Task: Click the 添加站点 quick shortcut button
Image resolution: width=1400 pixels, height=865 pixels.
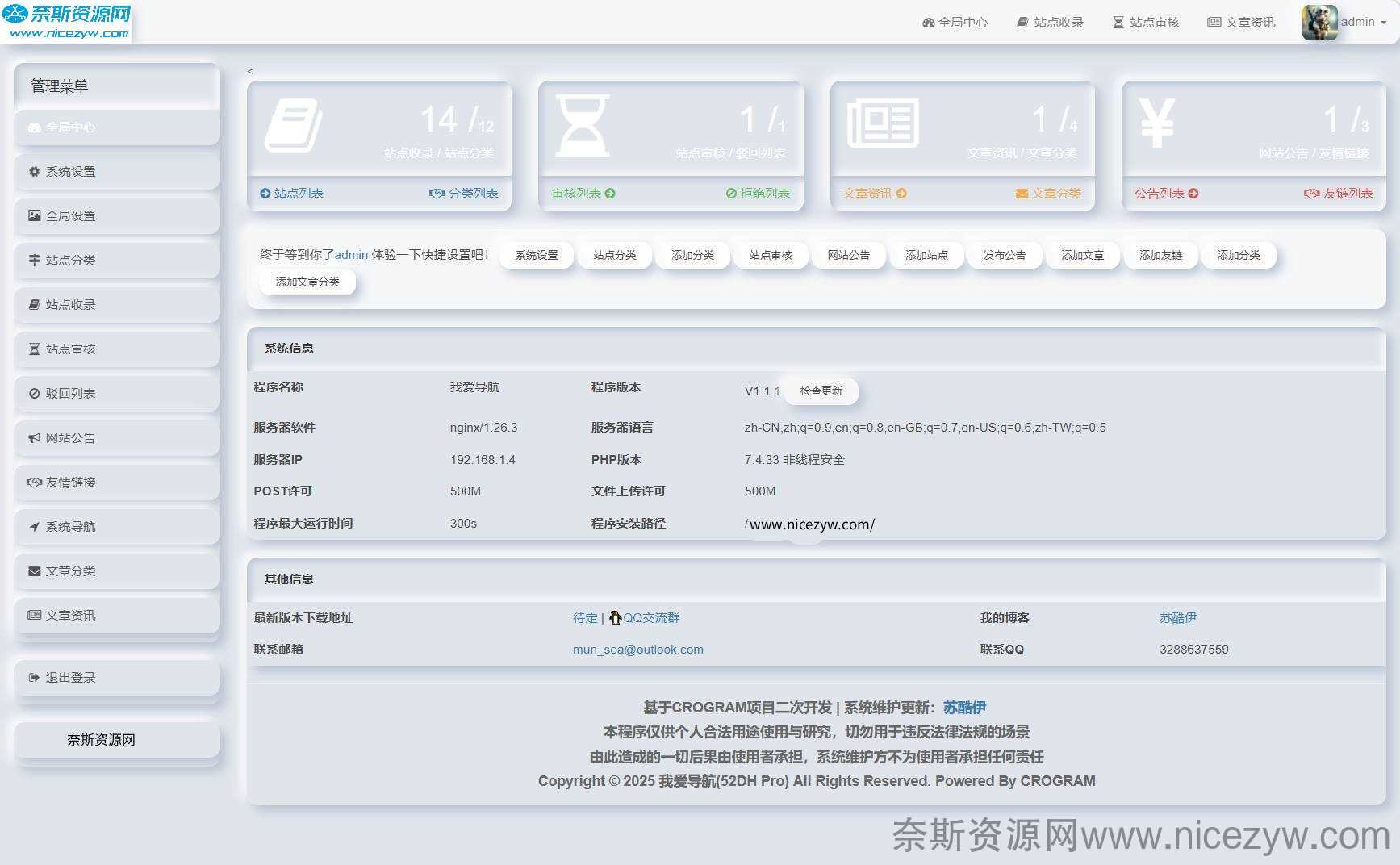Action: coord(926,255)
